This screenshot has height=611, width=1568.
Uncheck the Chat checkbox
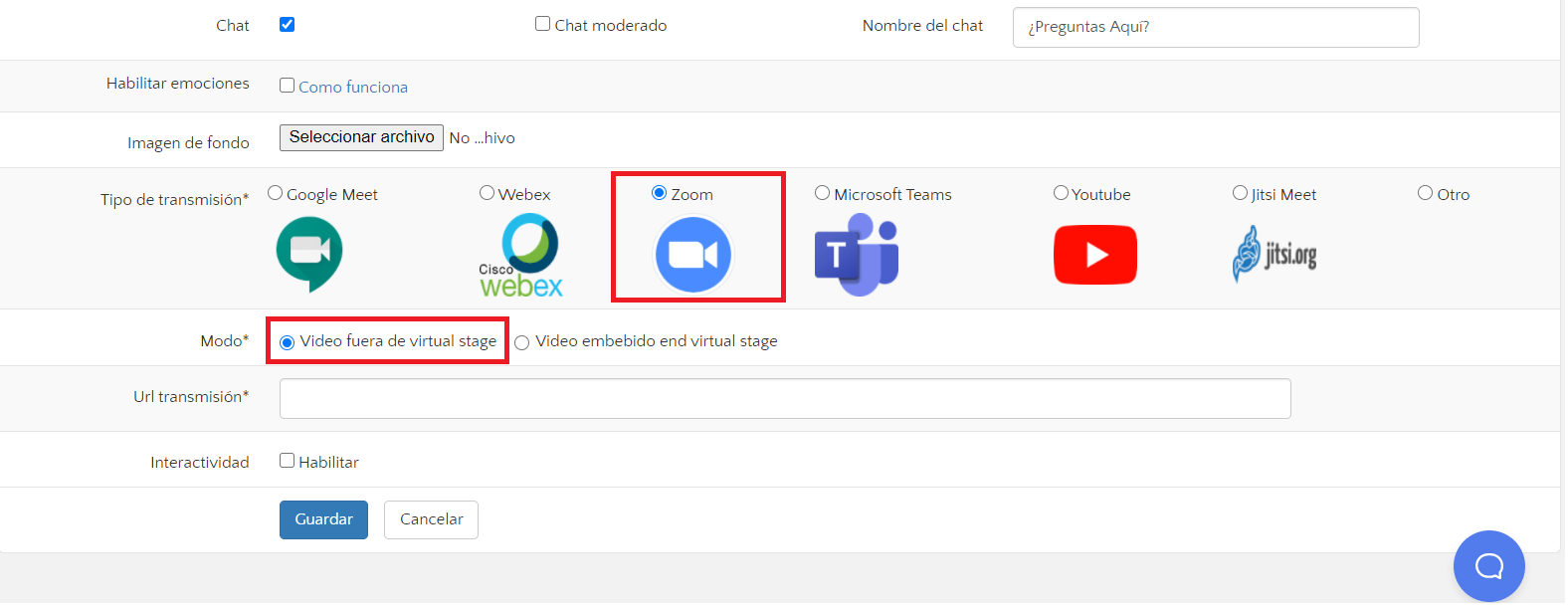(287, 24)
